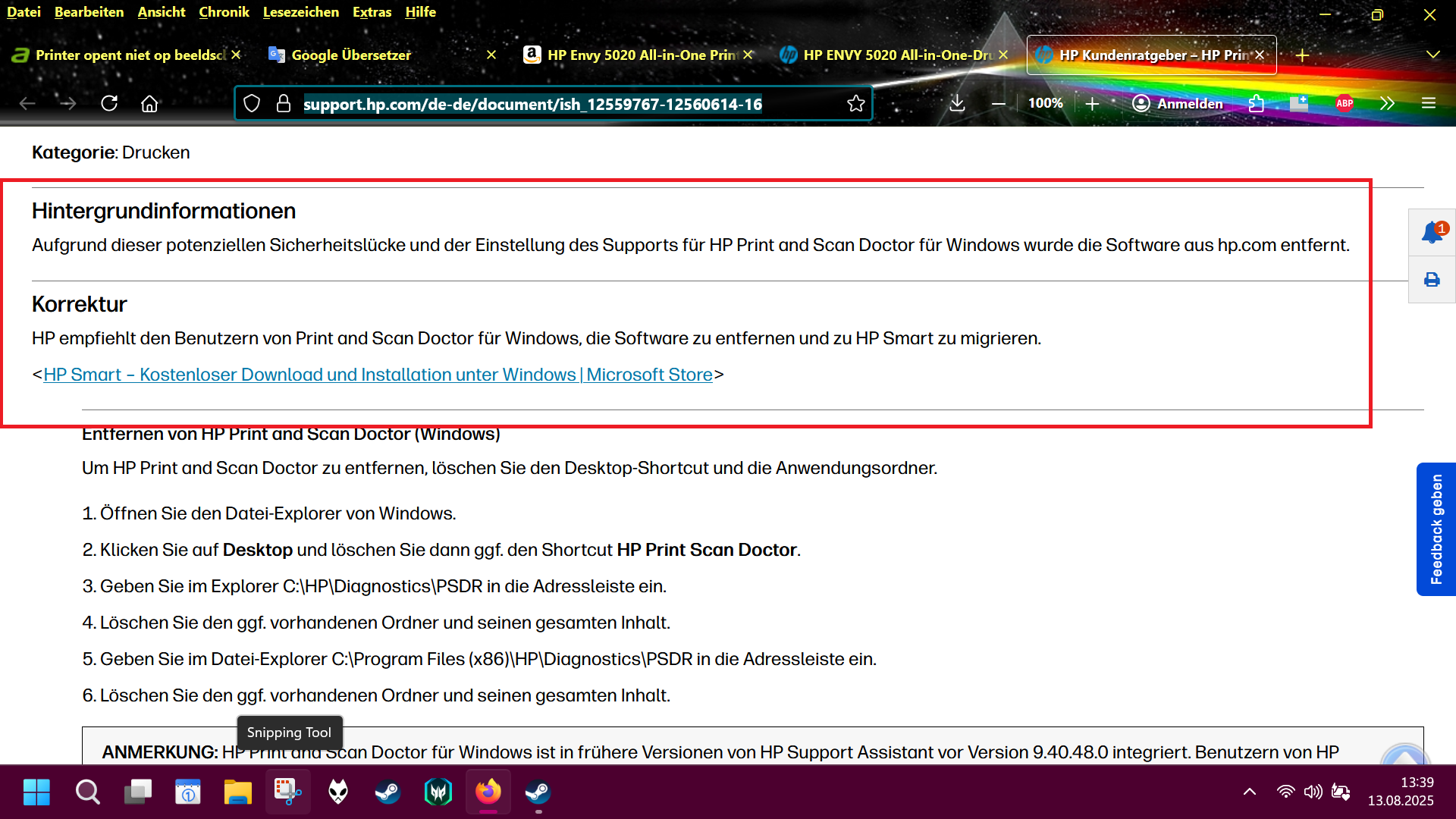Open the notification bell alerts
This screenshot has width=1456, height=819.
(1432, 233)
